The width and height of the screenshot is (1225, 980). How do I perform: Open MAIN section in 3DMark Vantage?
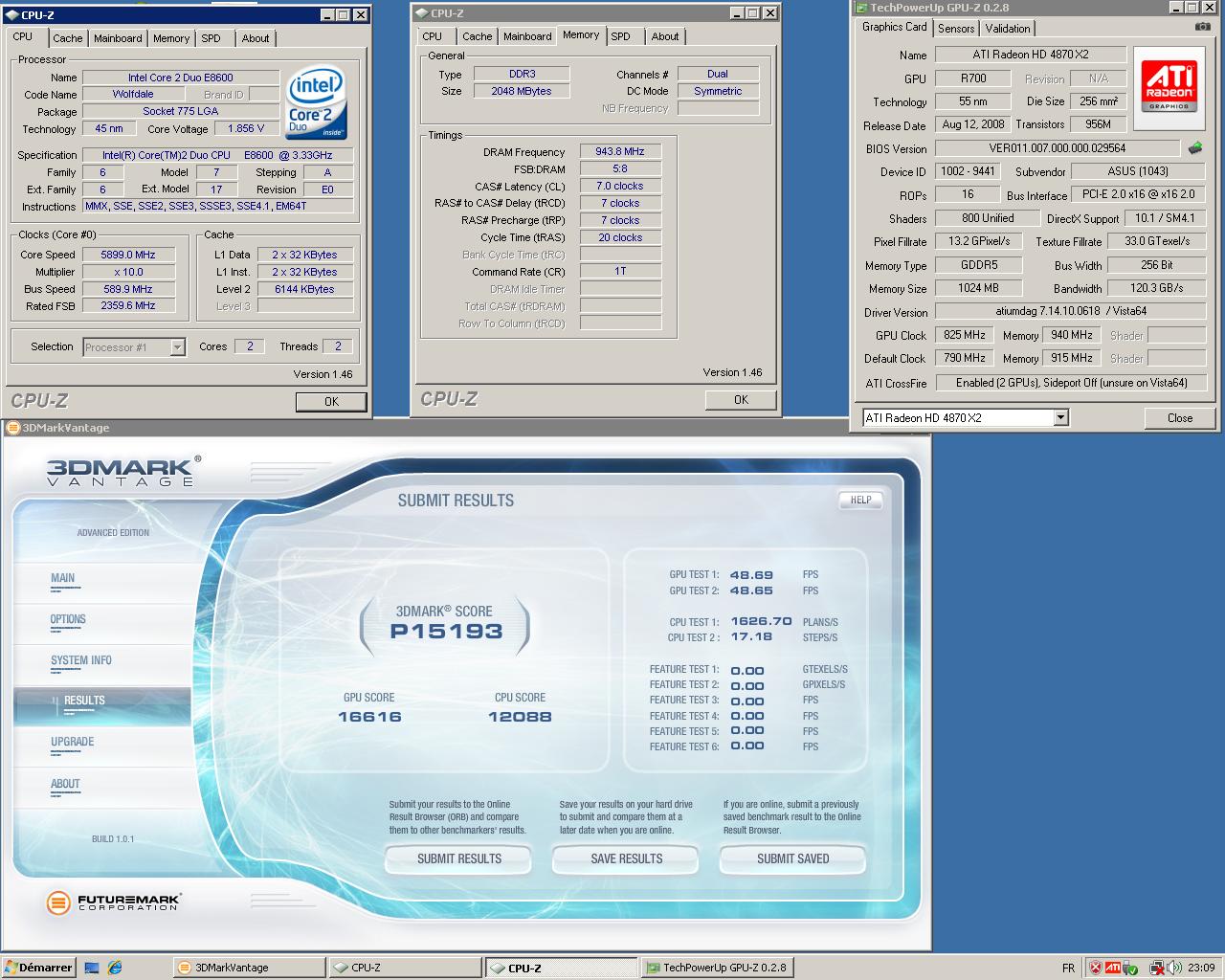(x=63, y=578)
